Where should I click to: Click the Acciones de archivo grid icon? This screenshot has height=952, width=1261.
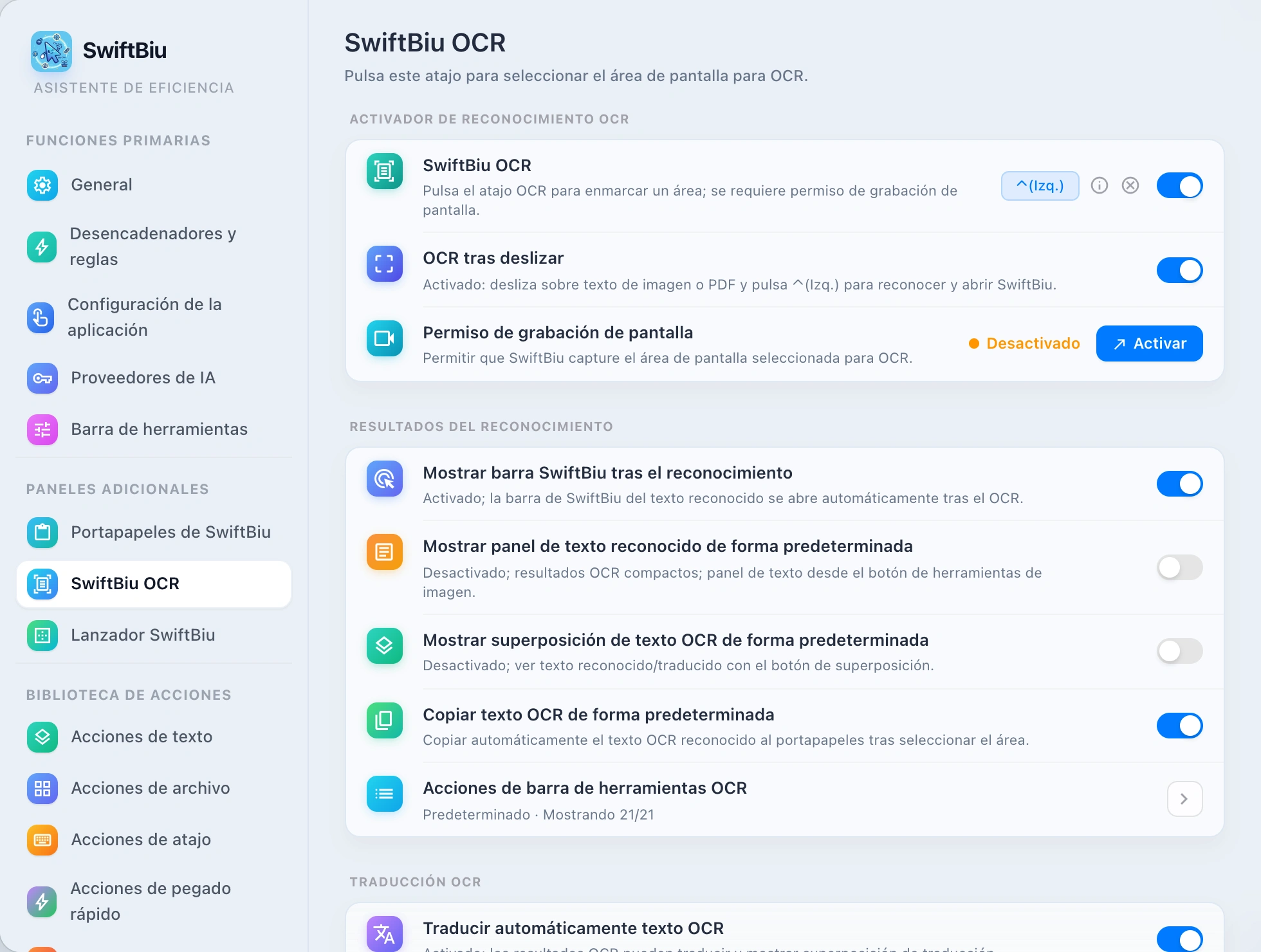click(42, 789)
